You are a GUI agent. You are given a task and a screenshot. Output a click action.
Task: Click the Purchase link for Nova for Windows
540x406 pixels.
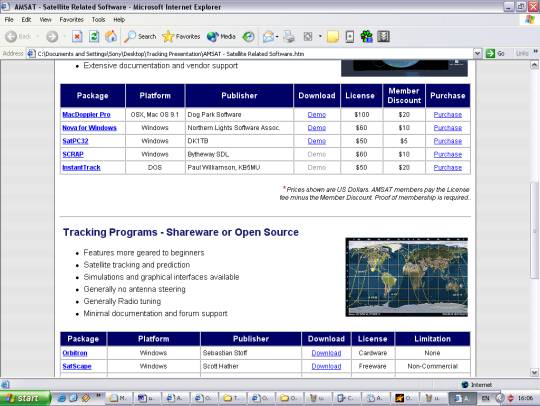pyautogui.click(x=448, y=128)
